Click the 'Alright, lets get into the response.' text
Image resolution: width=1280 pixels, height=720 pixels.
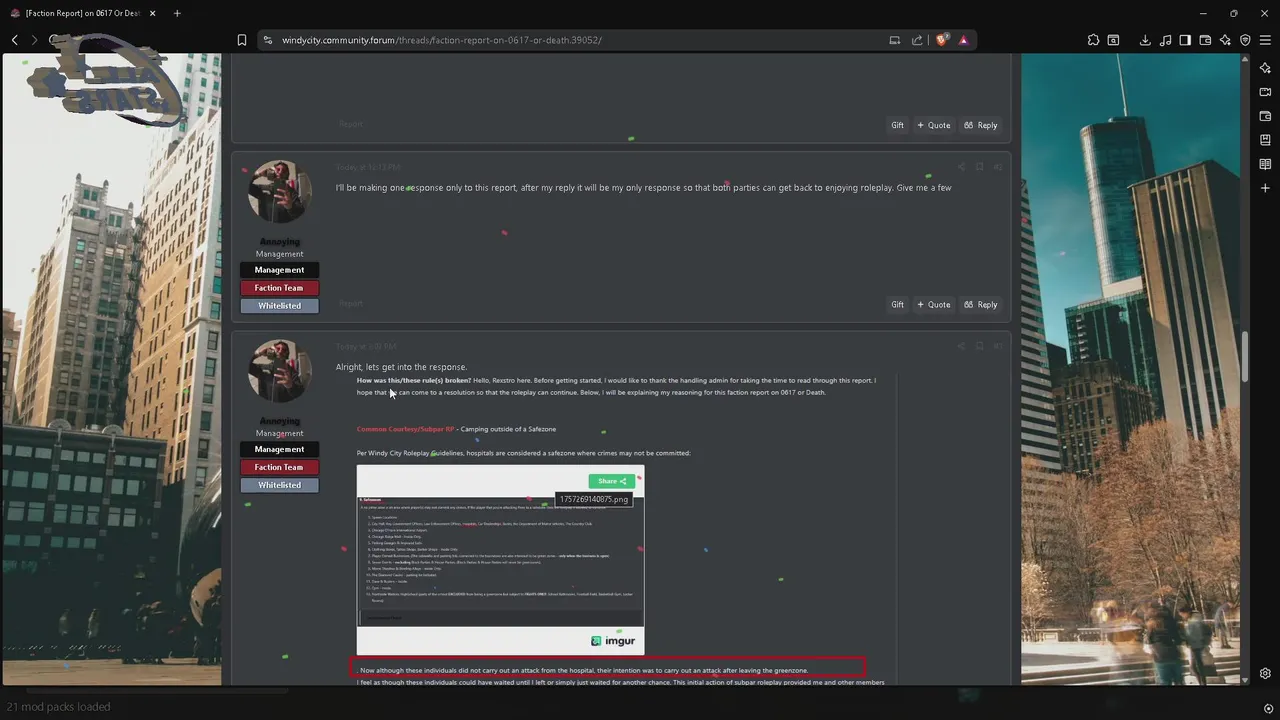pyautogui.click(x=401, y=367)
